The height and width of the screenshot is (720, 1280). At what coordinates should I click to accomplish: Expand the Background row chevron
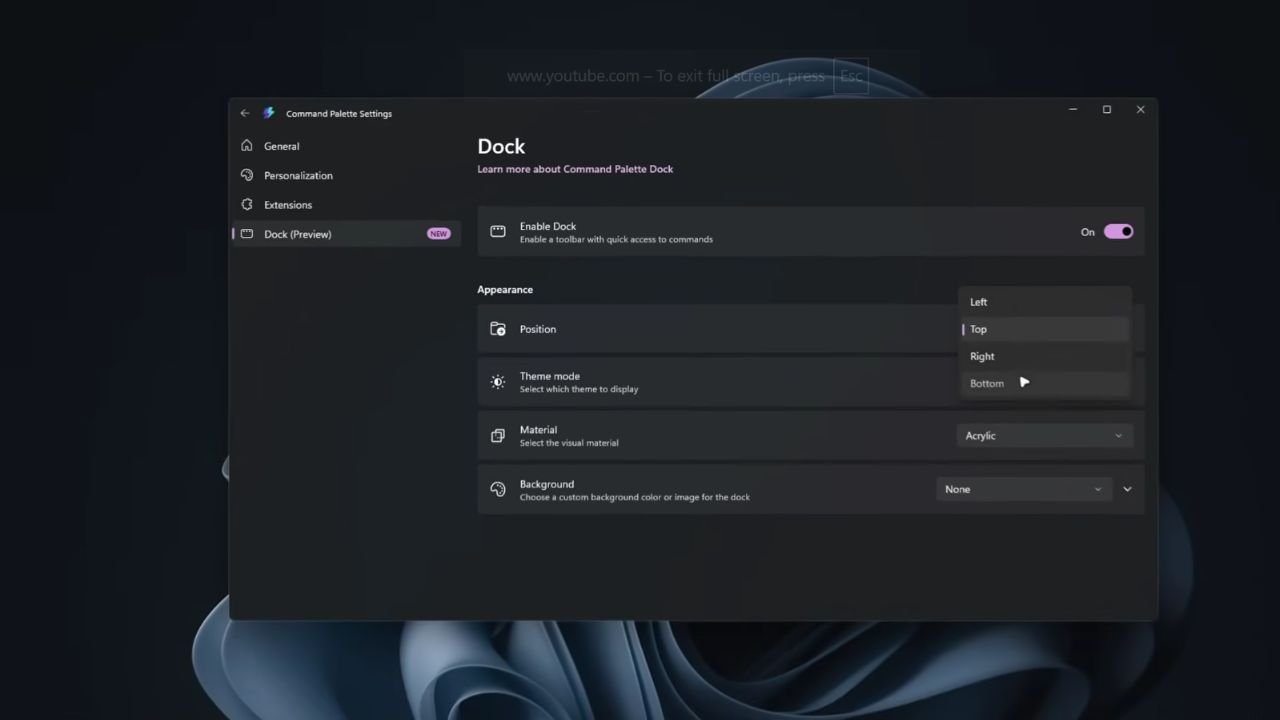tap(1127, 488)
